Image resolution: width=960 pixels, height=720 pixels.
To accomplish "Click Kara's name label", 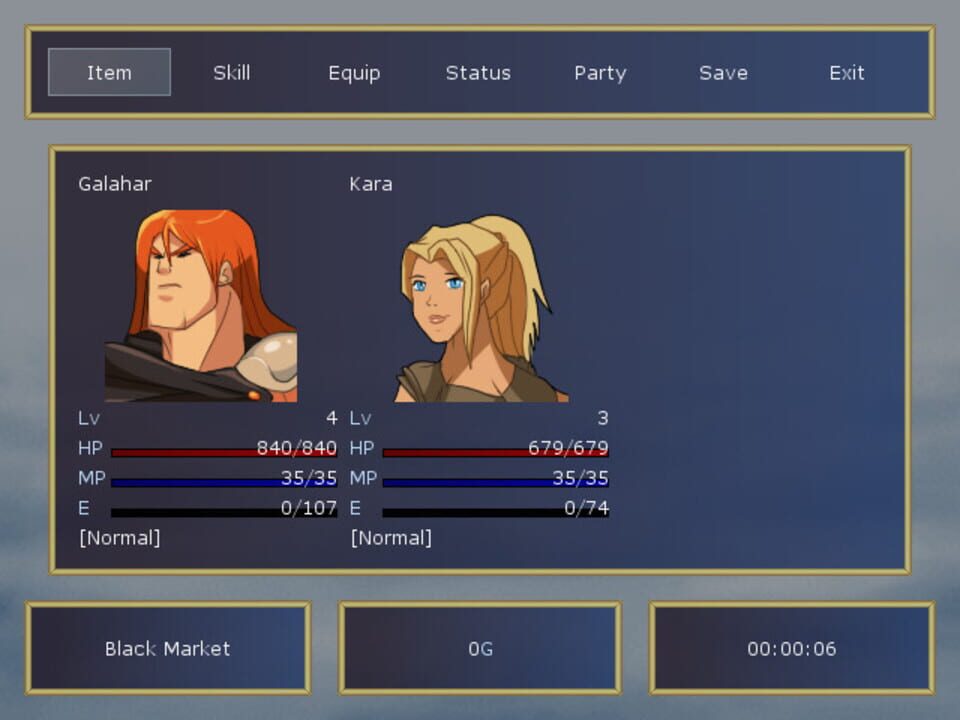I will (371, 184).
